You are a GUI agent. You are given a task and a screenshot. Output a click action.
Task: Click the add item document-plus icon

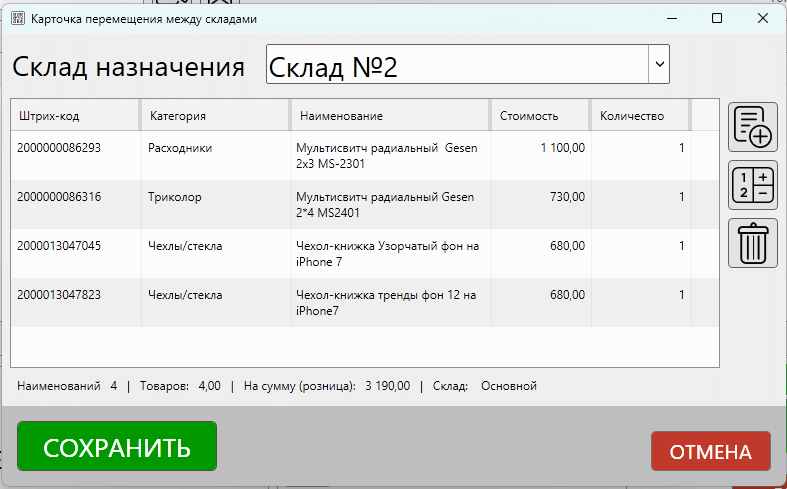[x=752, y=127]
